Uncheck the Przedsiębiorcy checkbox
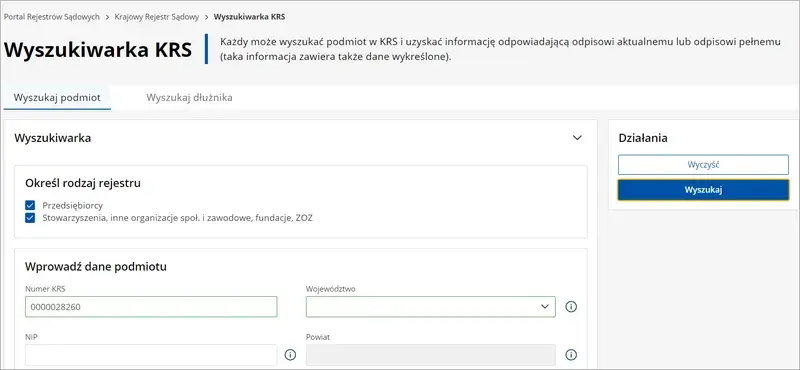 coord(30,206)
